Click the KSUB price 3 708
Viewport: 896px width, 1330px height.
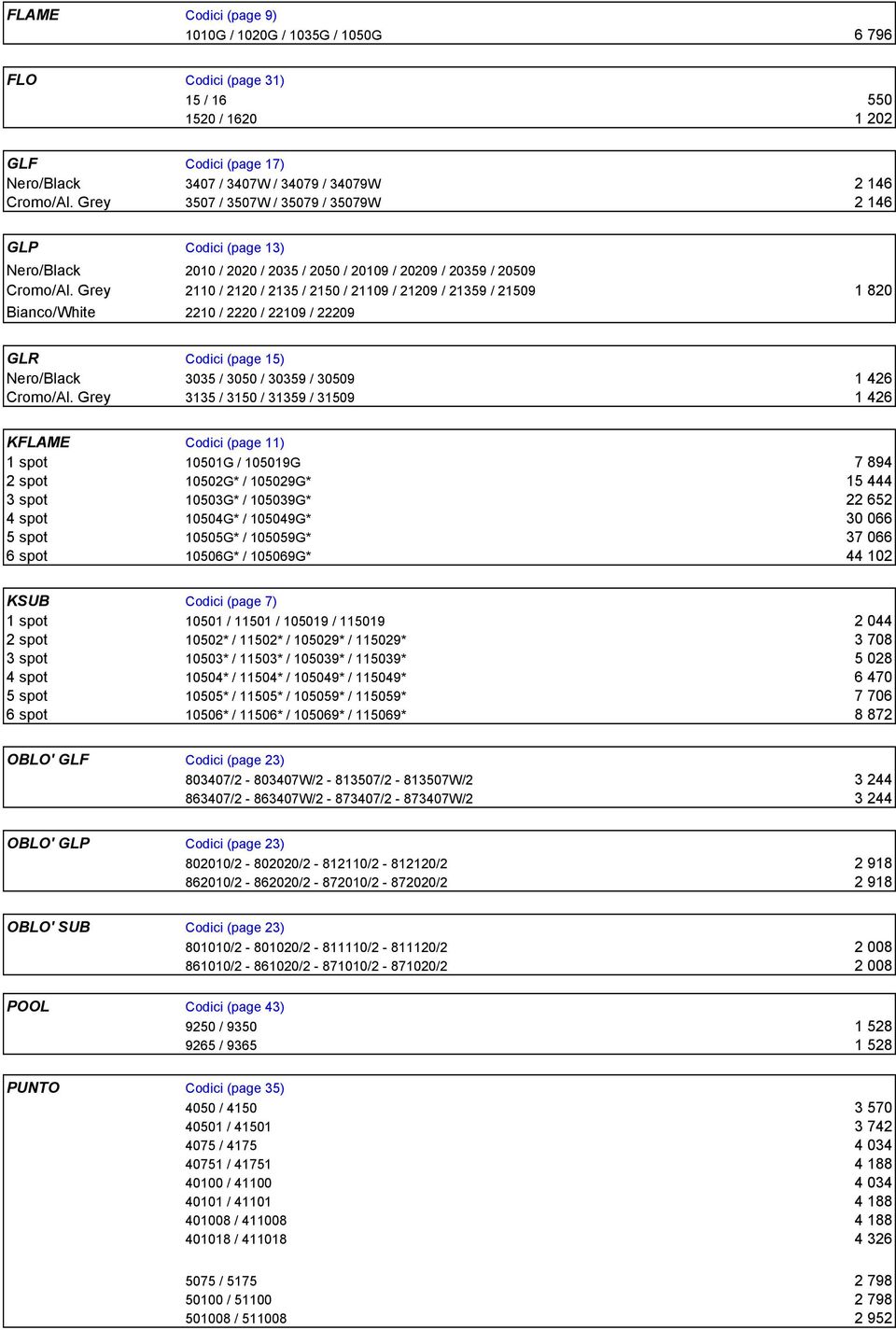click(873, 640)
